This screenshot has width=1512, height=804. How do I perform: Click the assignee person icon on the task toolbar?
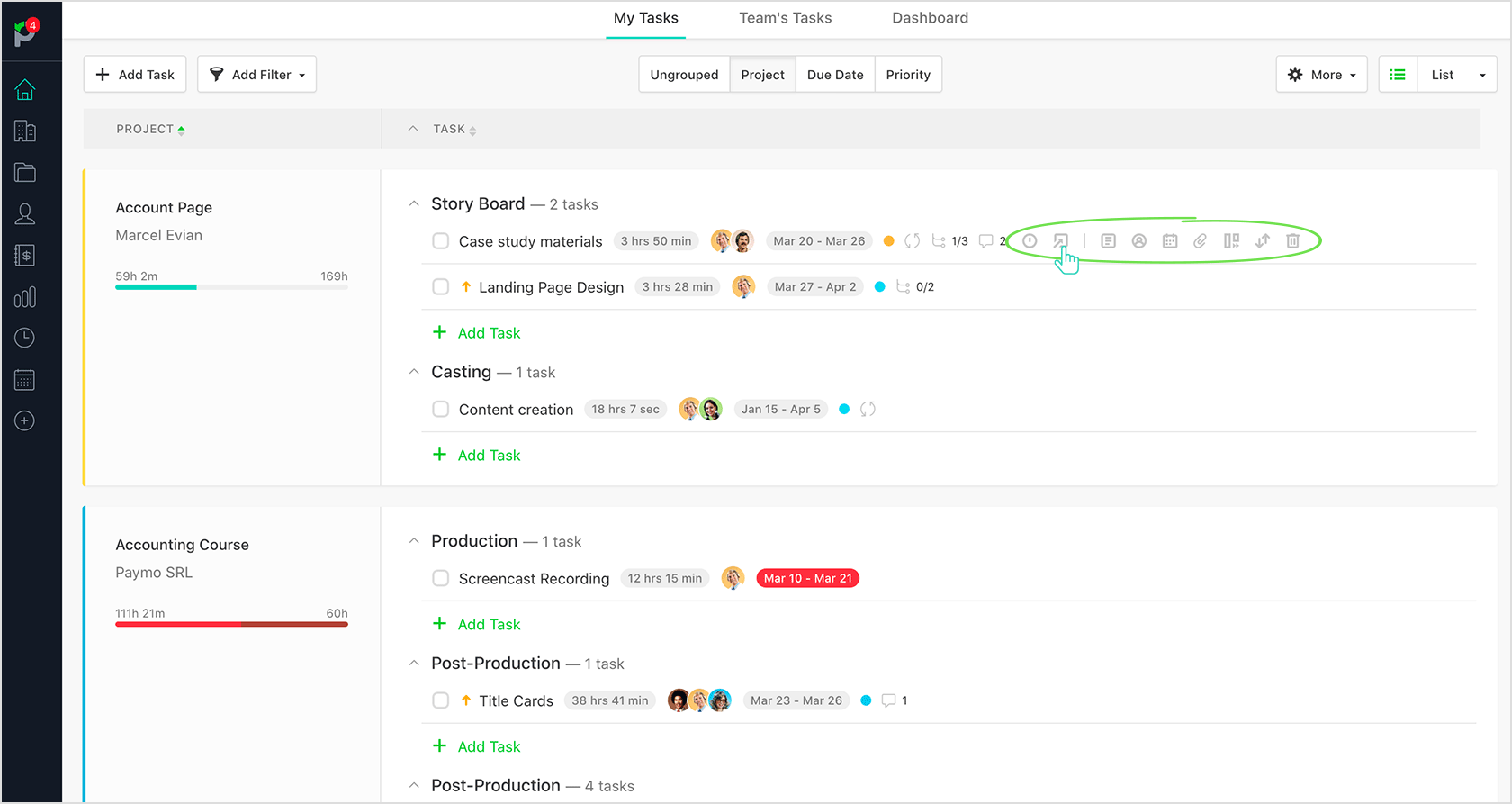[1138, 240]
